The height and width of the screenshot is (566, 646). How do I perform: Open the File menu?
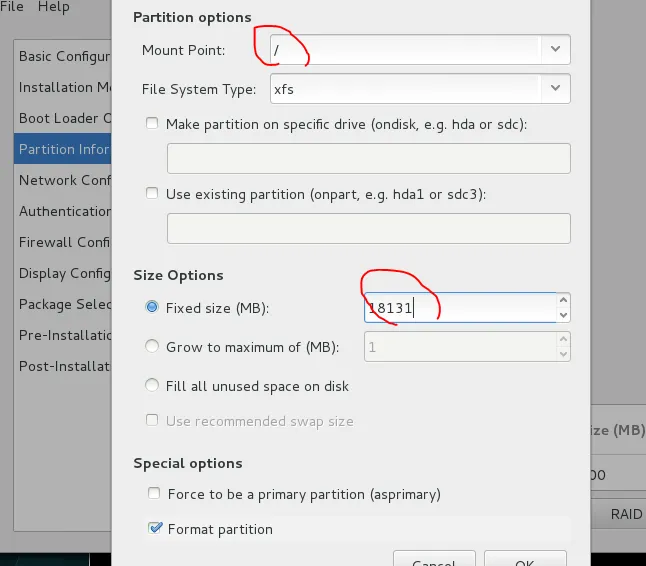click(x=12, y=7)
